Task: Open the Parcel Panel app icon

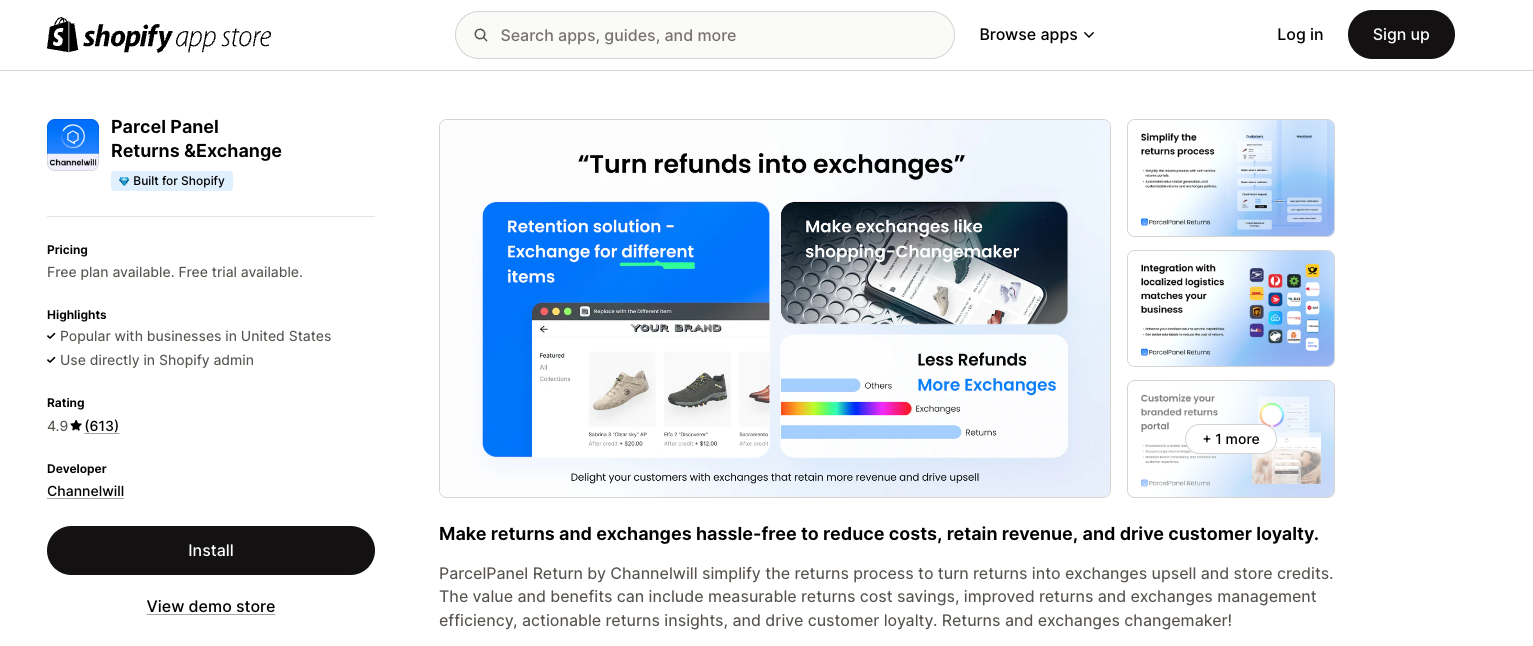Action: (x=73, y=145)
